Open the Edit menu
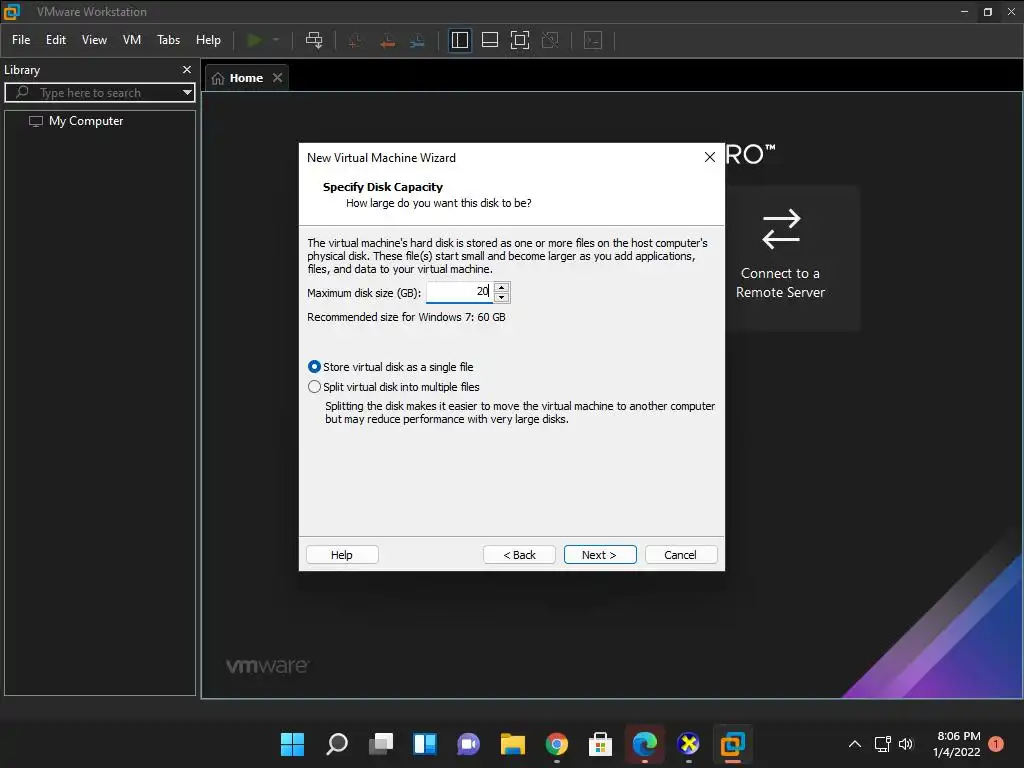Viewport: 1024px width, 768px height. click(x=56, y=40)
